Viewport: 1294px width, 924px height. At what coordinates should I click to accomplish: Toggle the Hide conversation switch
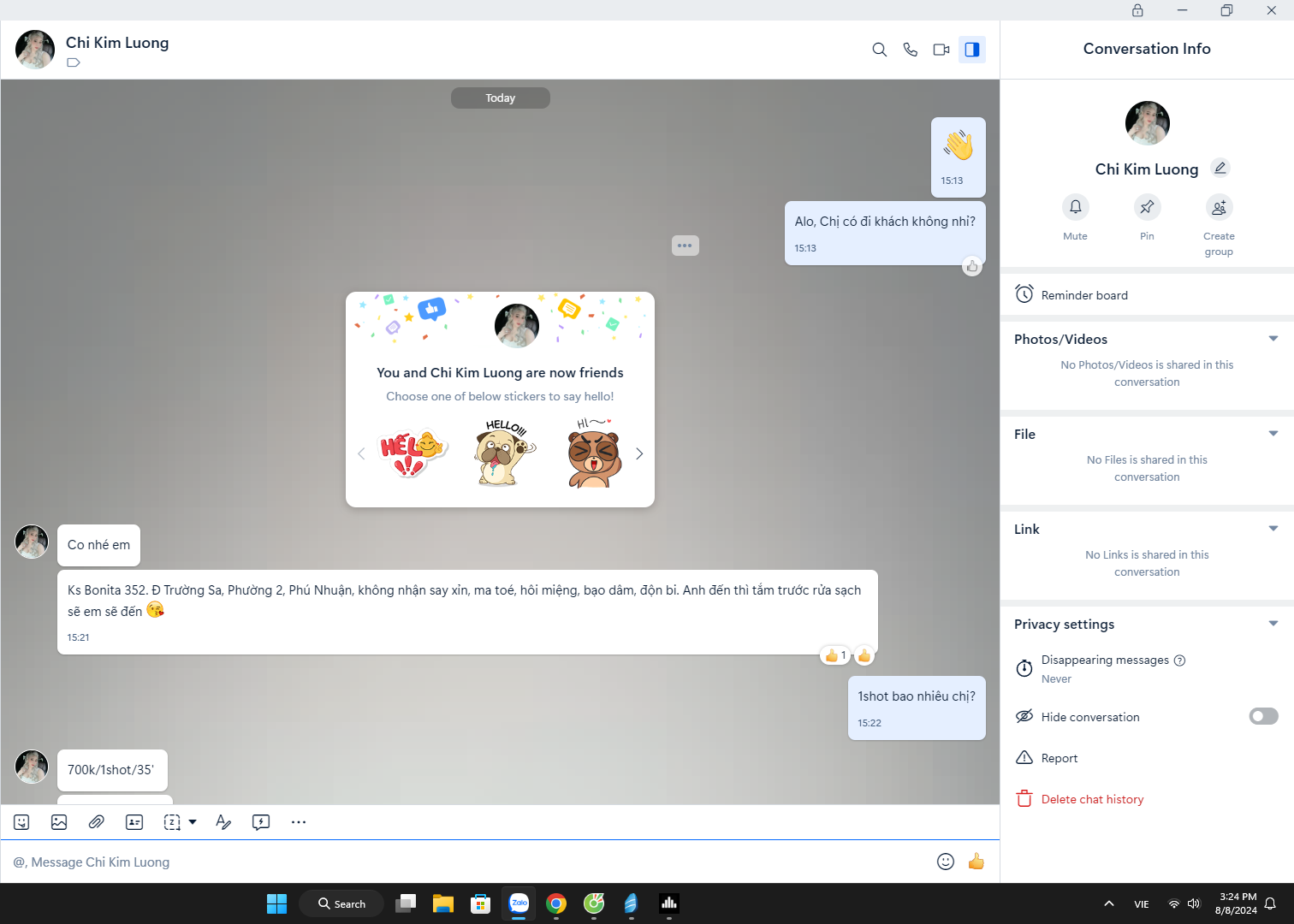point(1263,716)
